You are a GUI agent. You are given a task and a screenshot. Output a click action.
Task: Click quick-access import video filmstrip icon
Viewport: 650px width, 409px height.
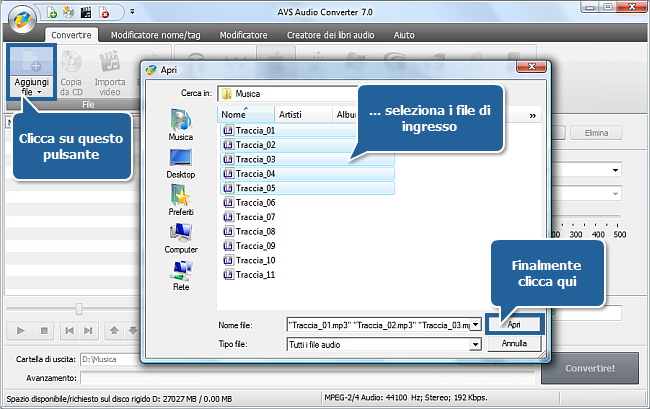86,12
